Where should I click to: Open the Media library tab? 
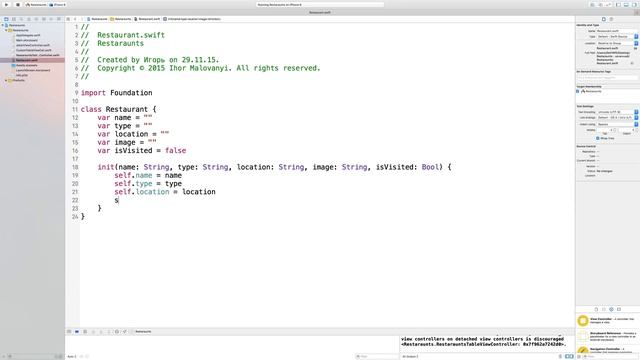click(619, 309)
